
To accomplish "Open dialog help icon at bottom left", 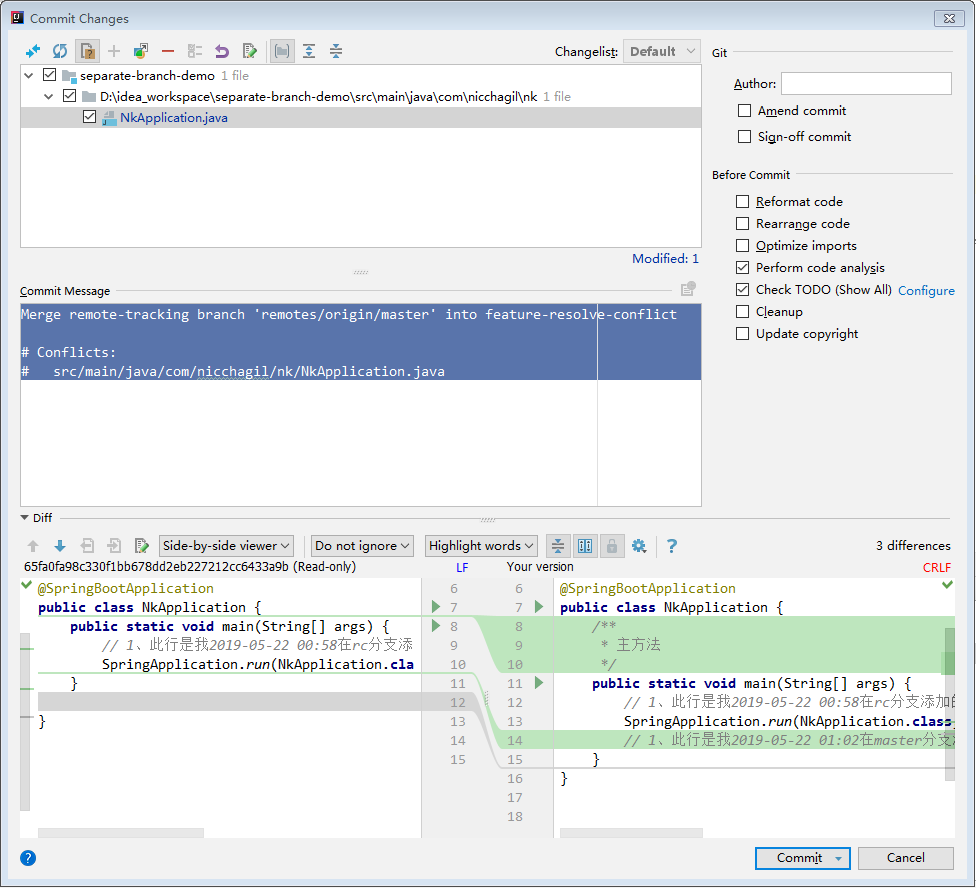I will [28, 859].
